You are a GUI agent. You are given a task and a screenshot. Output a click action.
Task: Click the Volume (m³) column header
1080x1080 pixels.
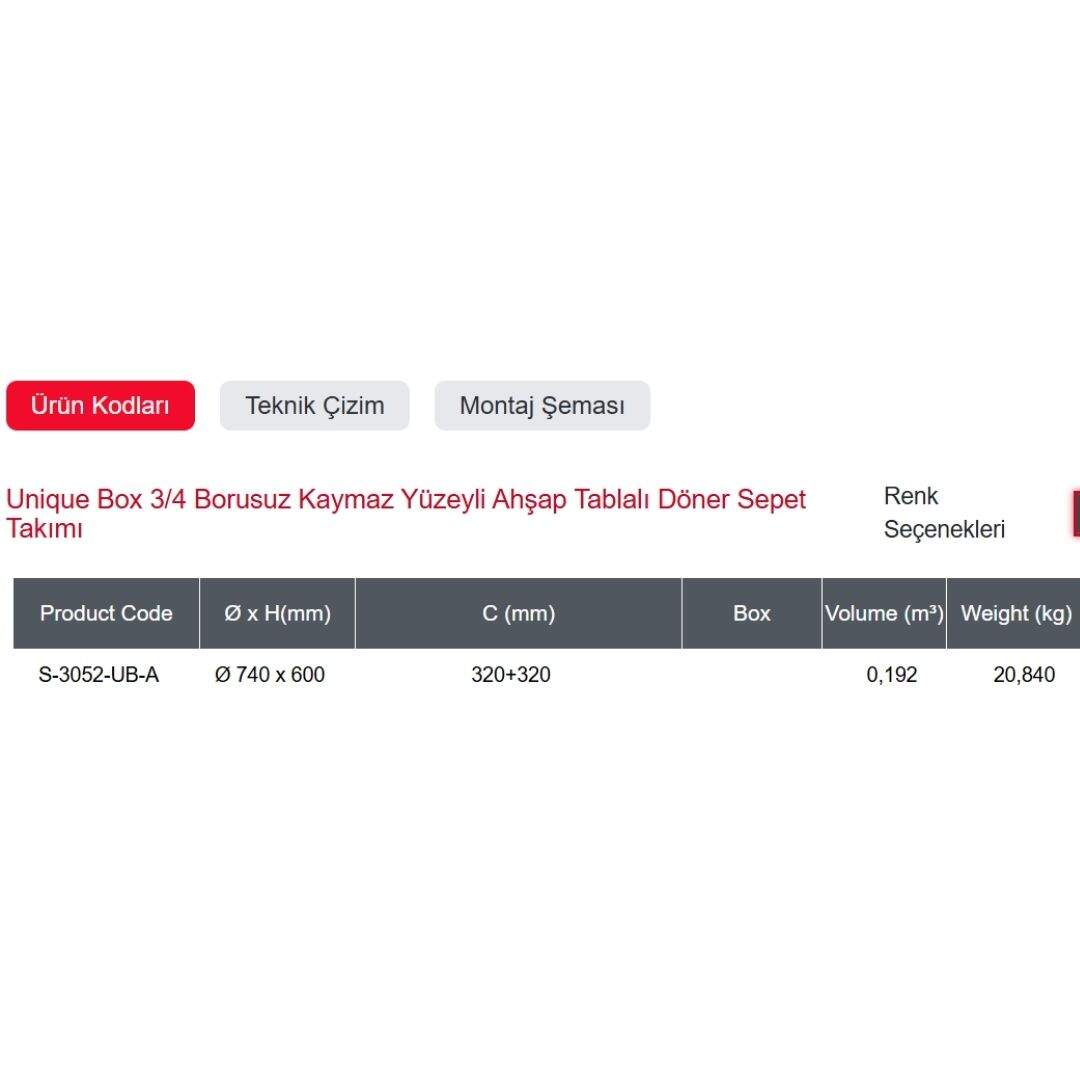click(x=884, y=613)
